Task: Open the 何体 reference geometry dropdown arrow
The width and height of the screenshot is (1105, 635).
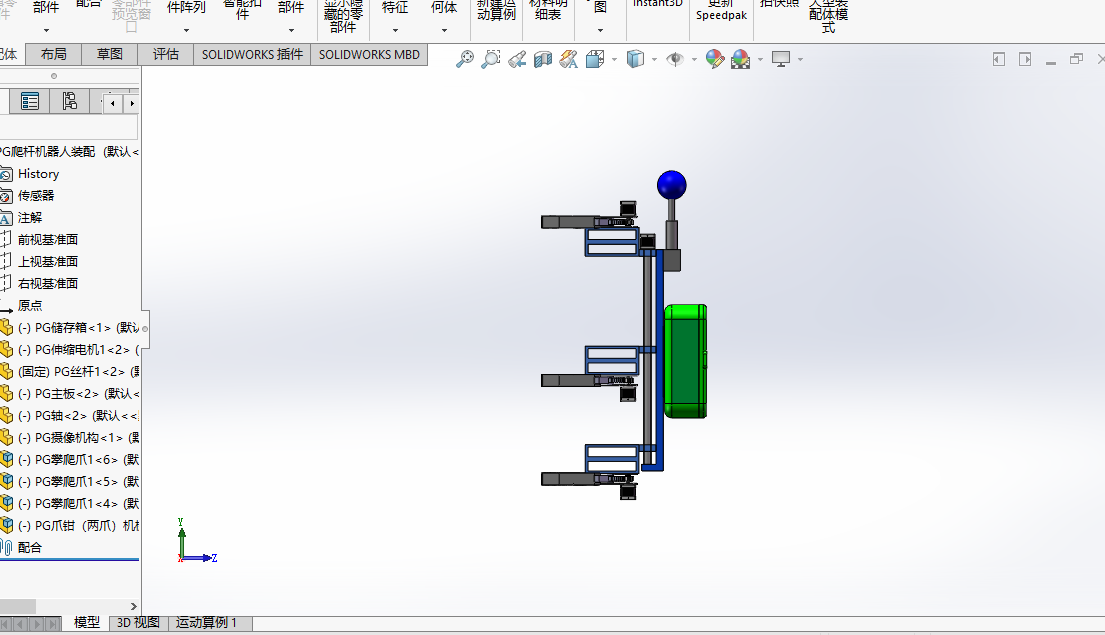Action: [x=444, y=30]
